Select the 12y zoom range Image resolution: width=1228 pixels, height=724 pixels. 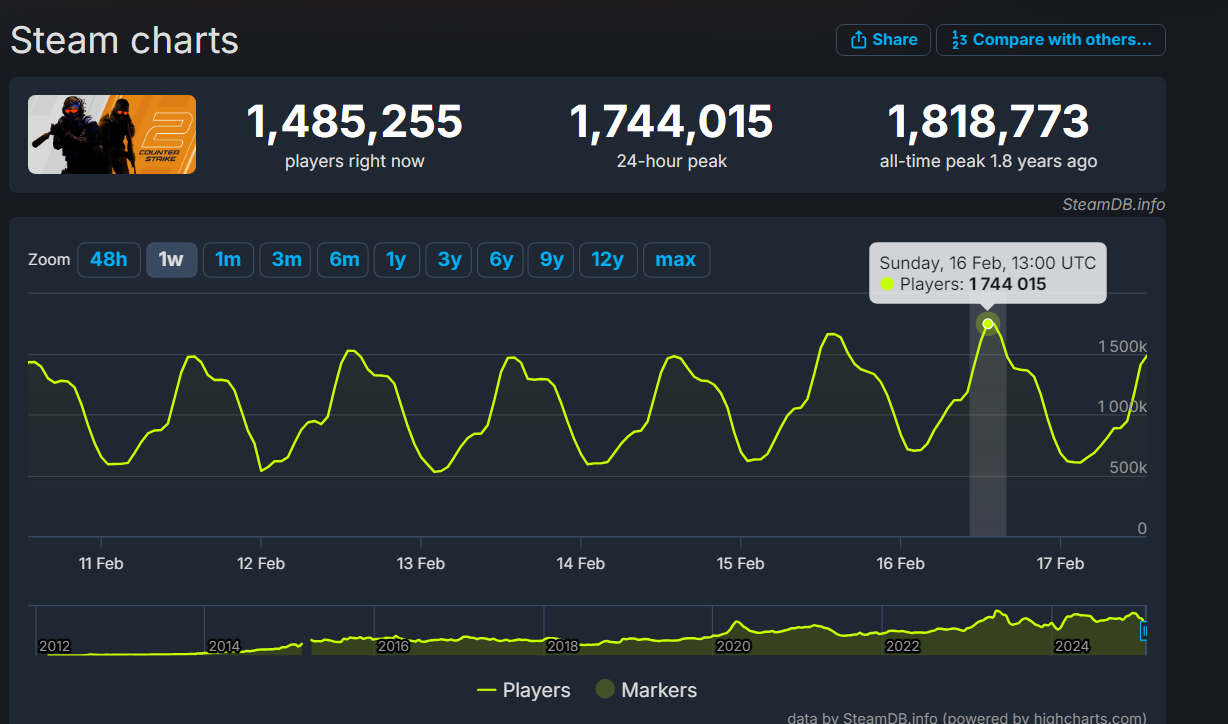tap(608, 260)
